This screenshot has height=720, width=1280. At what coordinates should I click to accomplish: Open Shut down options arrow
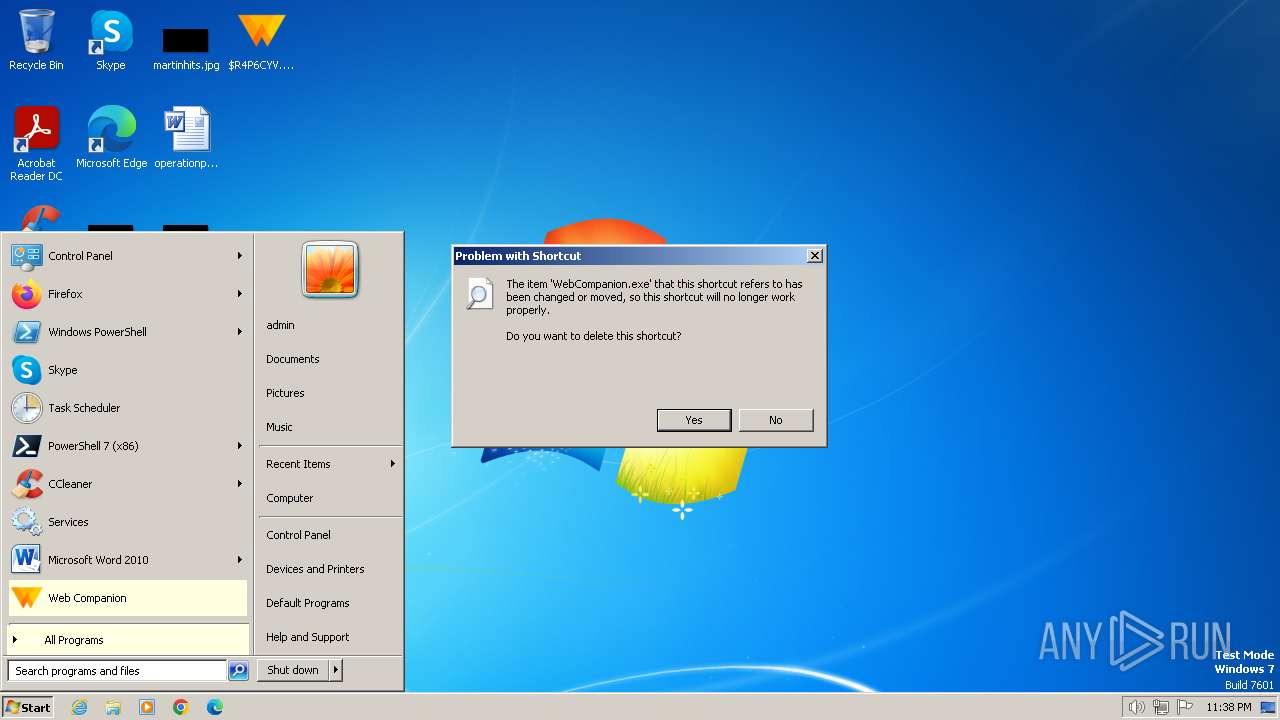[336, 670]
